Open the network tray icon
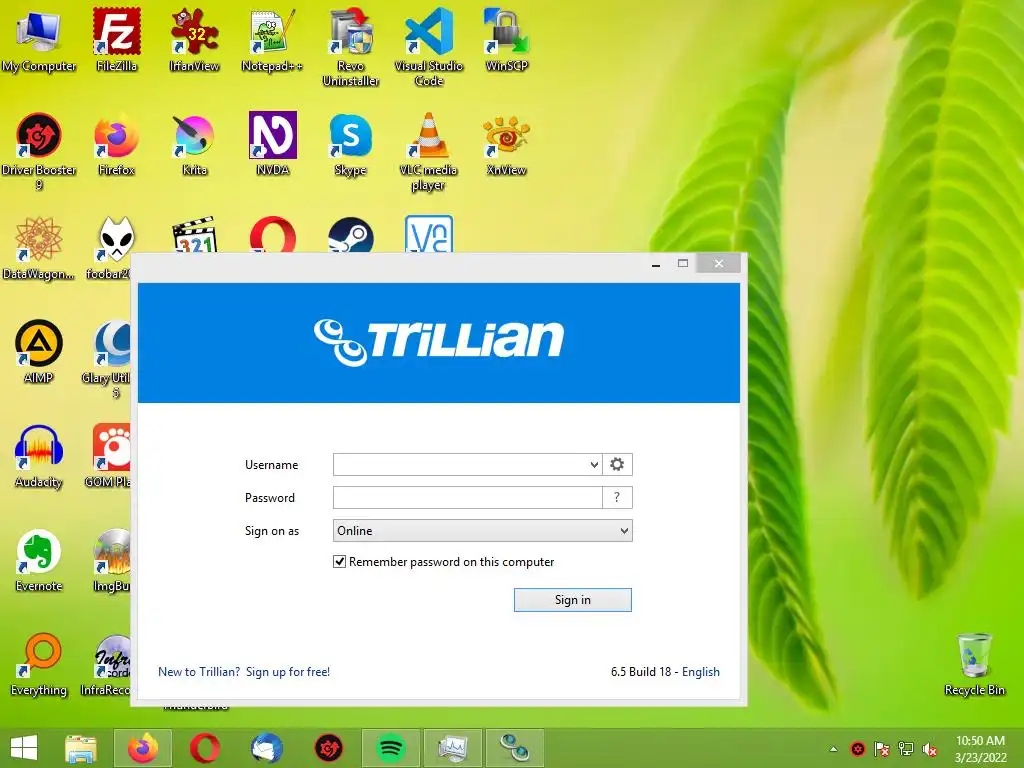 [x=906, y=749]
